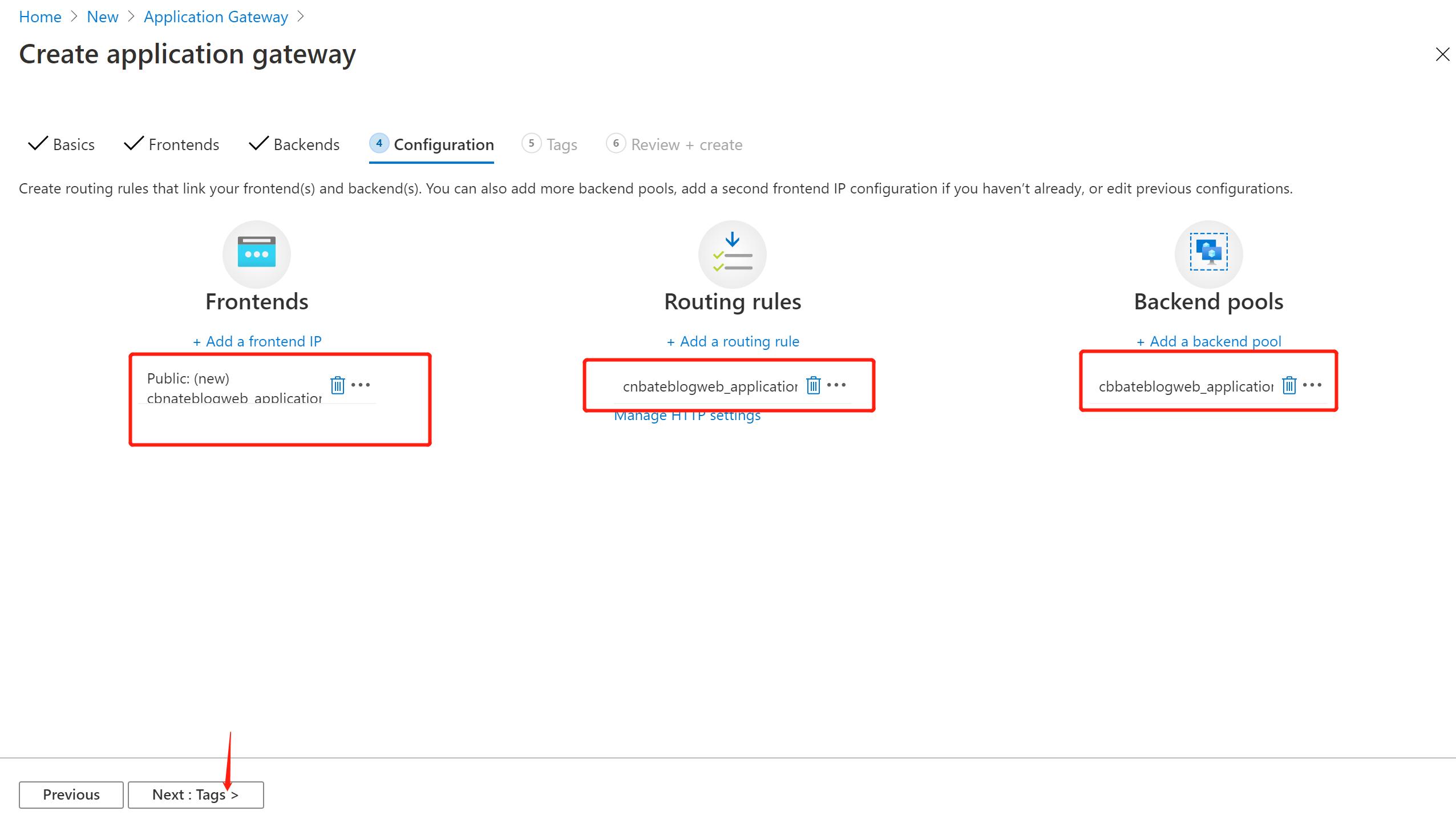Click the Previous button
Image resolution: width=1456 pixels, height=827 pixels.
[x=71, y=794]
